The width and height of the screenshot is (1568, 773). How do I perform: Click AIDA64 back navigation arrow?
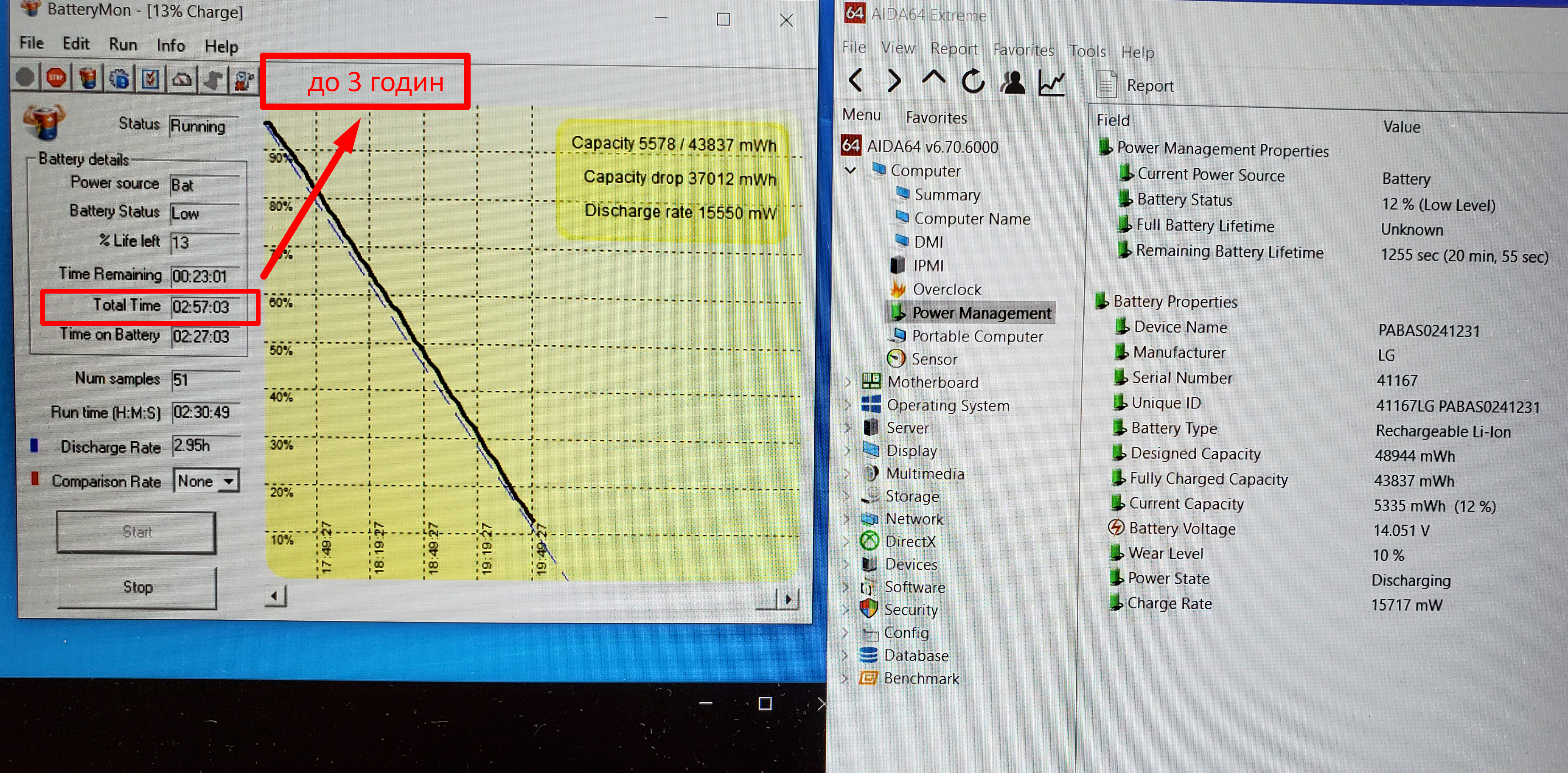point(856,80)
